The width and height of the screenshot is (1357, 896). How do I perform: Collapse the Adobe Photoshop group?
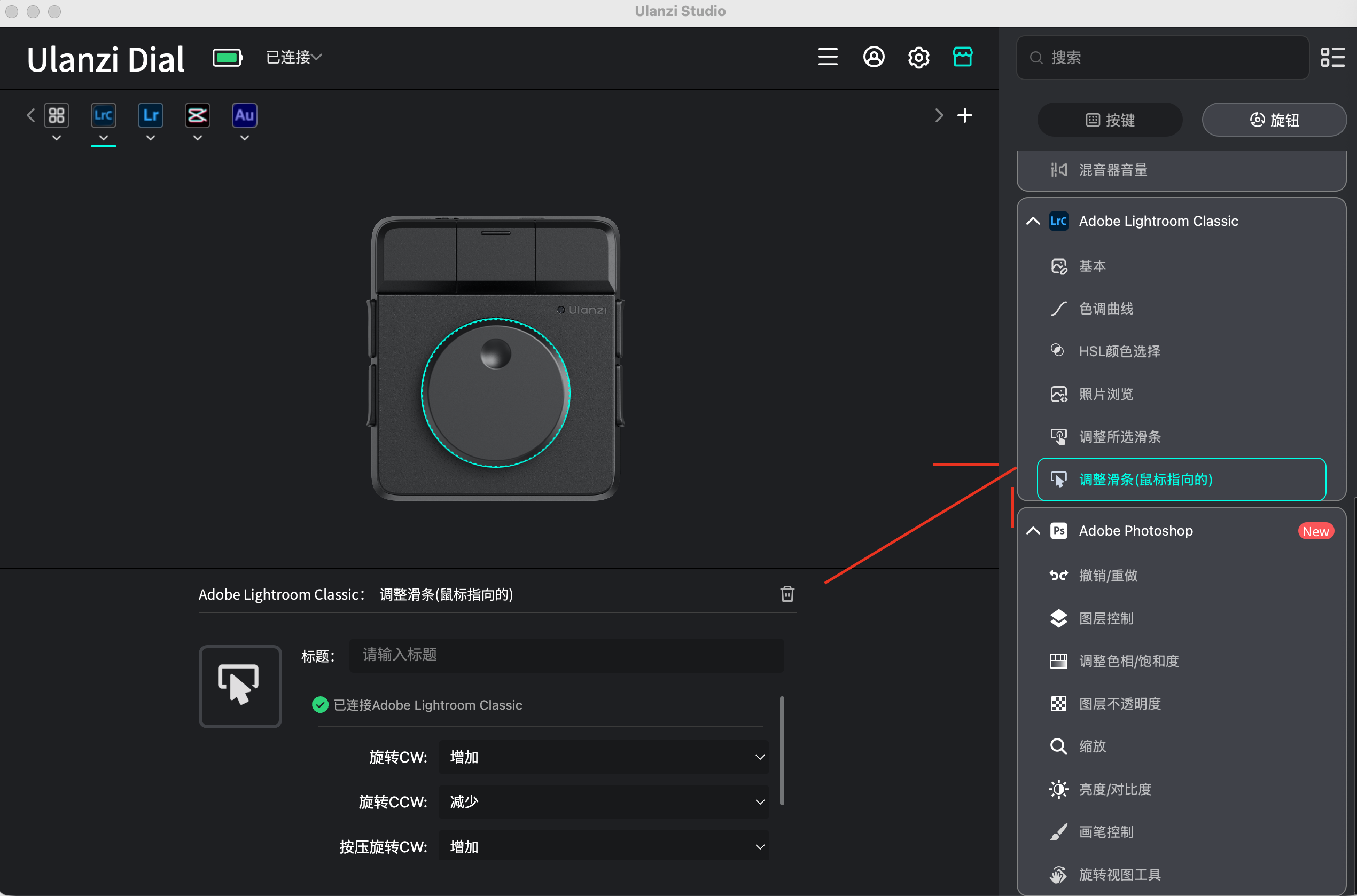point(1033,531)
